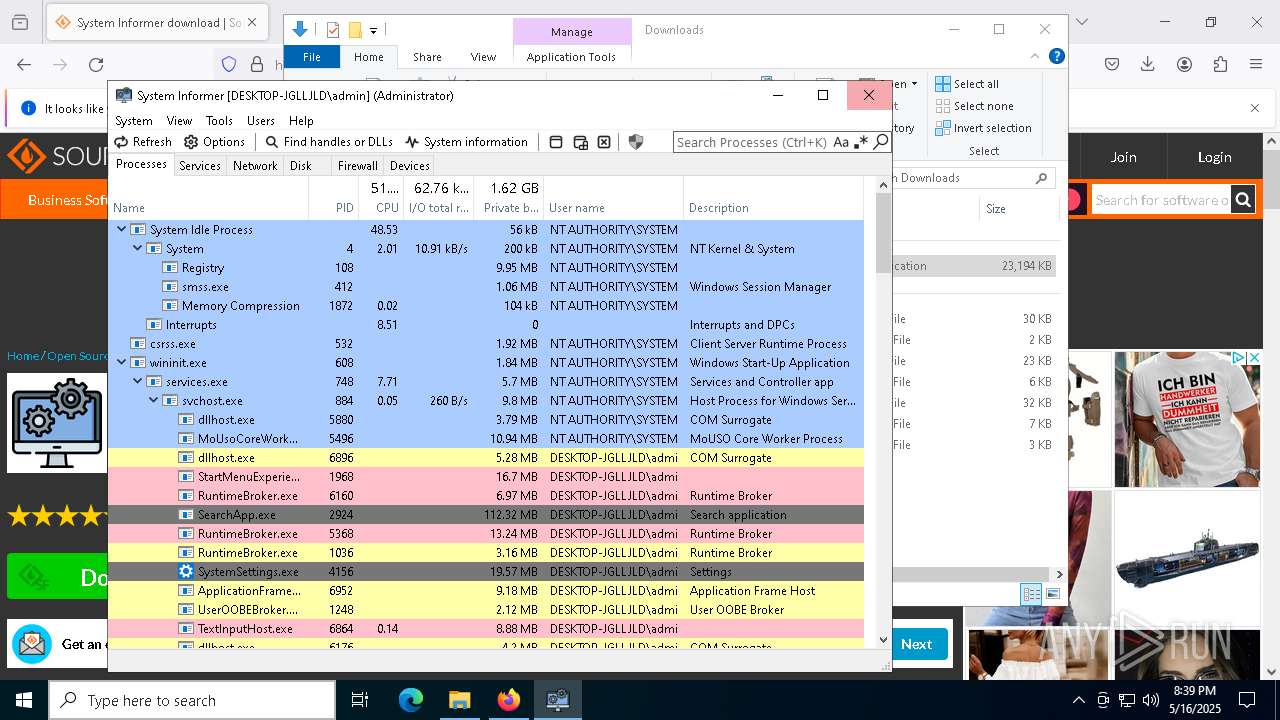Click the blue Next button
Screen dimensions: 1280x720
tap(916, 644)
